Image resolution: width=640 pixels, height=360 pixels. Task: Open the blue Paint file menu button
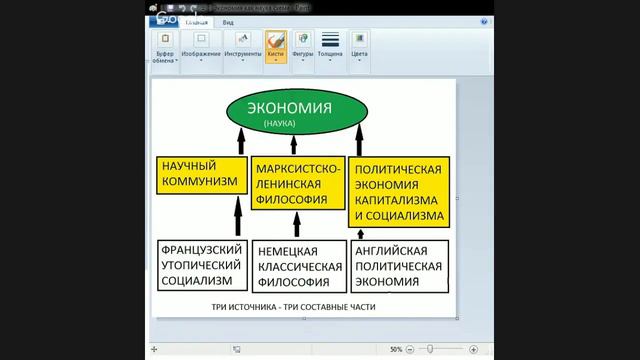163,22
